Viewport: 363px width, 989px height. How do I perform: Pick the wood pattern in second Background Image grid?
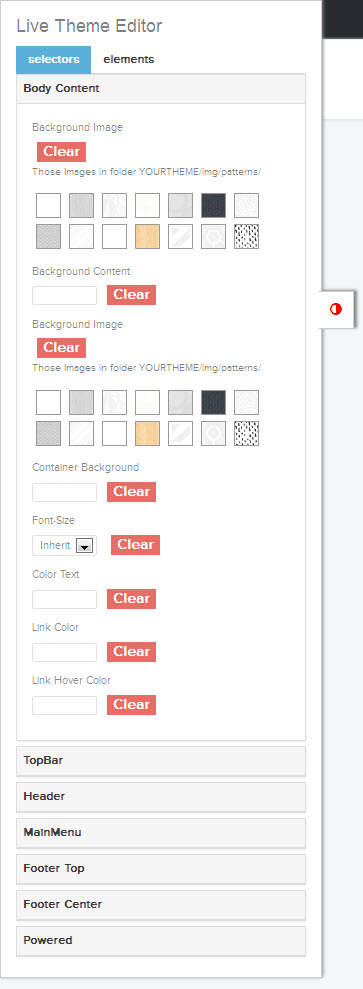coord(147,433)
